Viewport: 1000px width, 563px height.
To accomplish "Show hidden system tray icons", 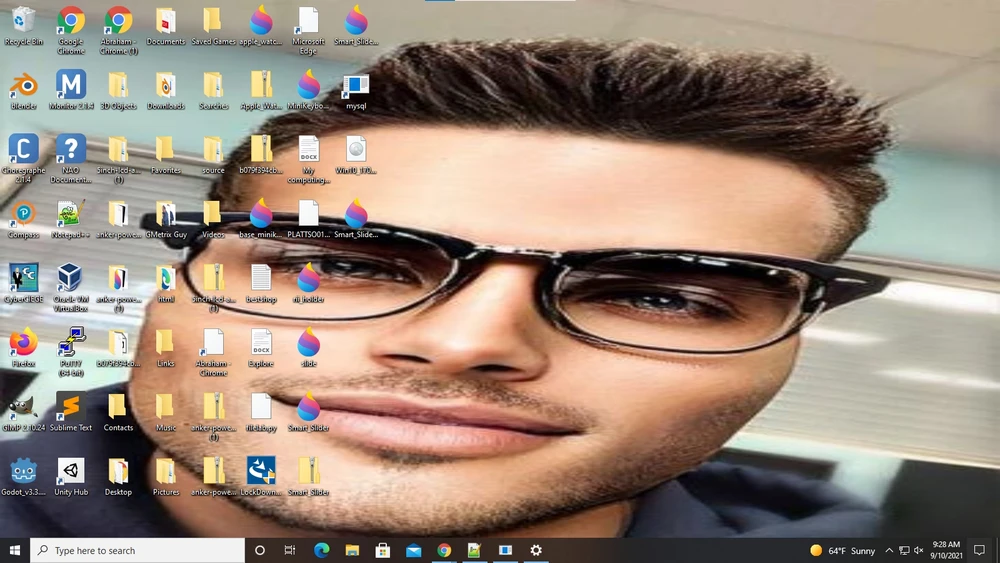I will tap(889, 550).
